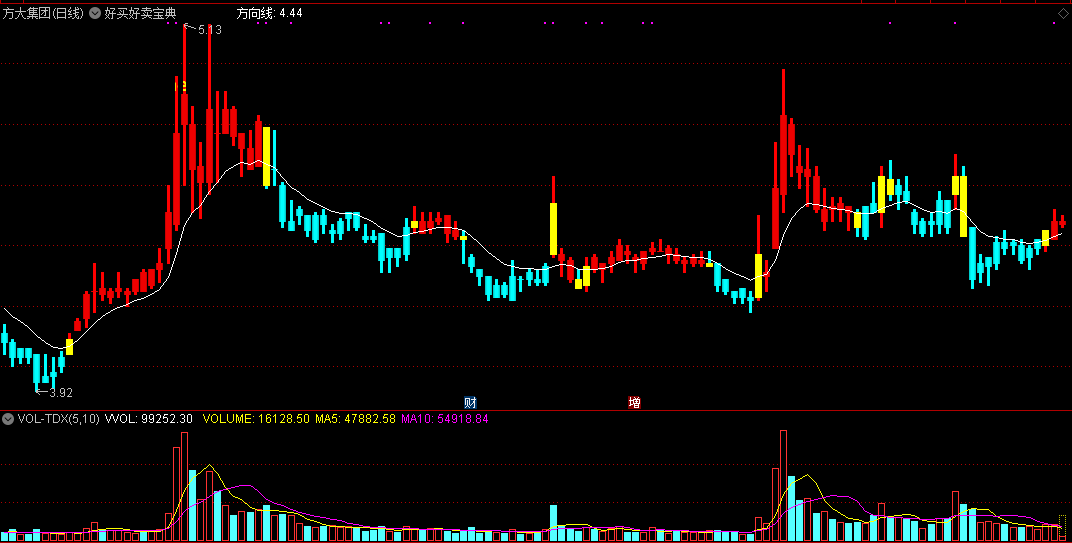The image size is (1072, 543).
Task: Click the diamond icon at top-right corner
Action: point(1063,14)
